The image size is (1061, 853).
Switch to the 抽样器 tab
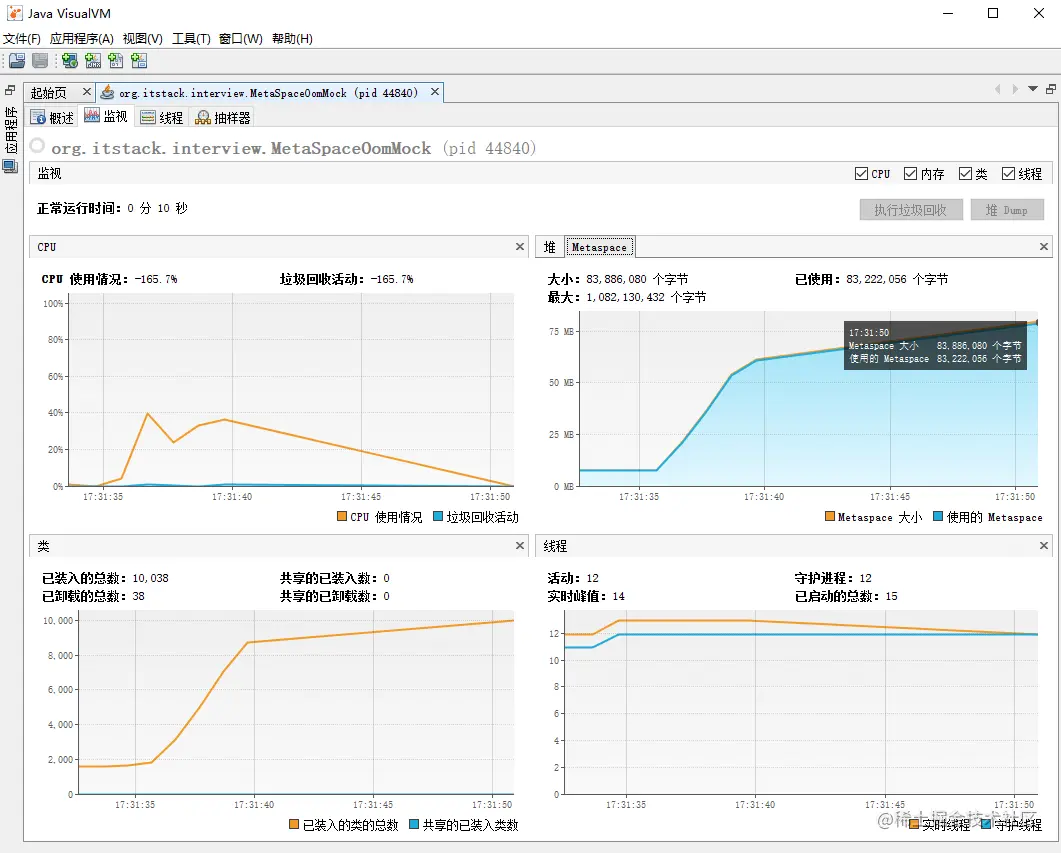click(222, 116)
